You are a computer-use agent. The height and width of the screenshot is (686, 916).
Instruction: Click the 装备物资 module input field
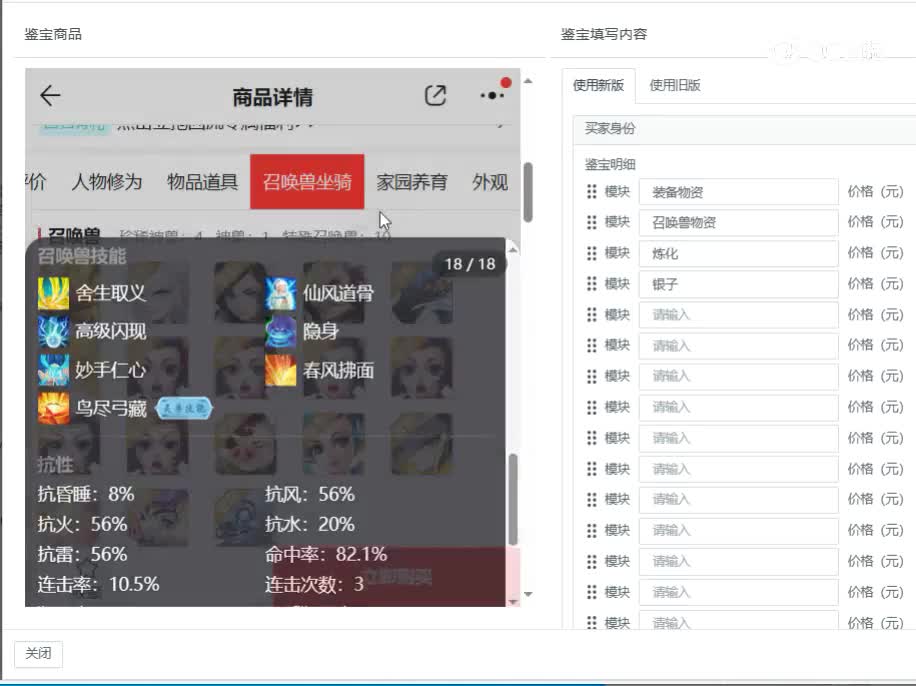[738, 192]
